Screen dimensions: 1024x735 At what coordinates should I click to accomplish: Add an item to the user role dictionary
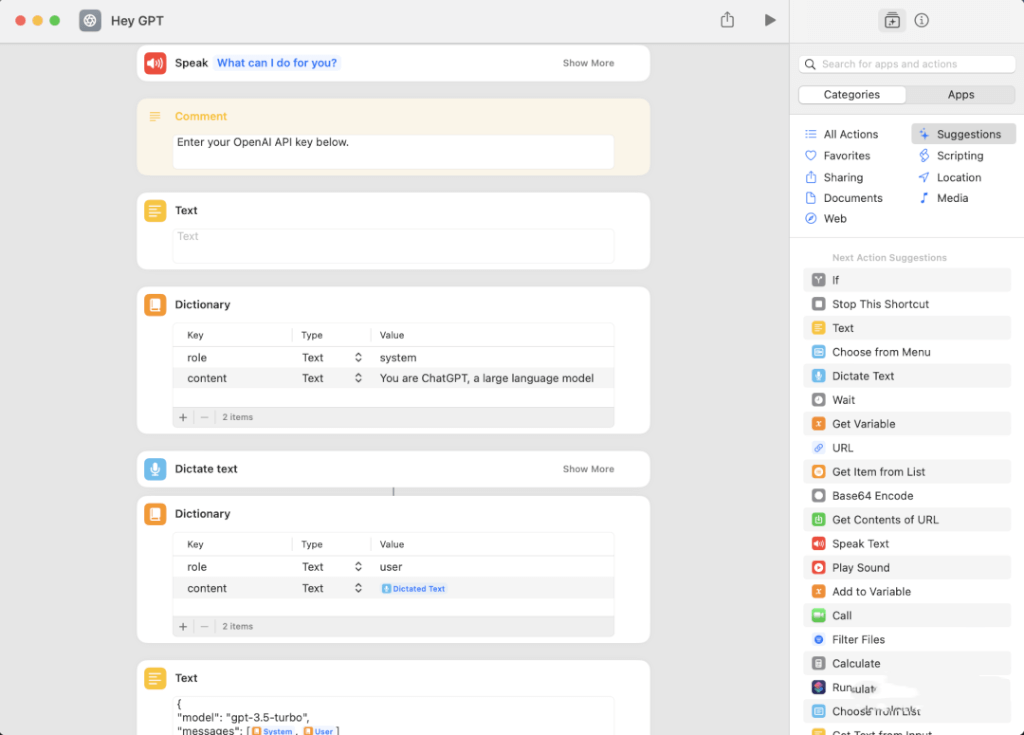(183, 626)
